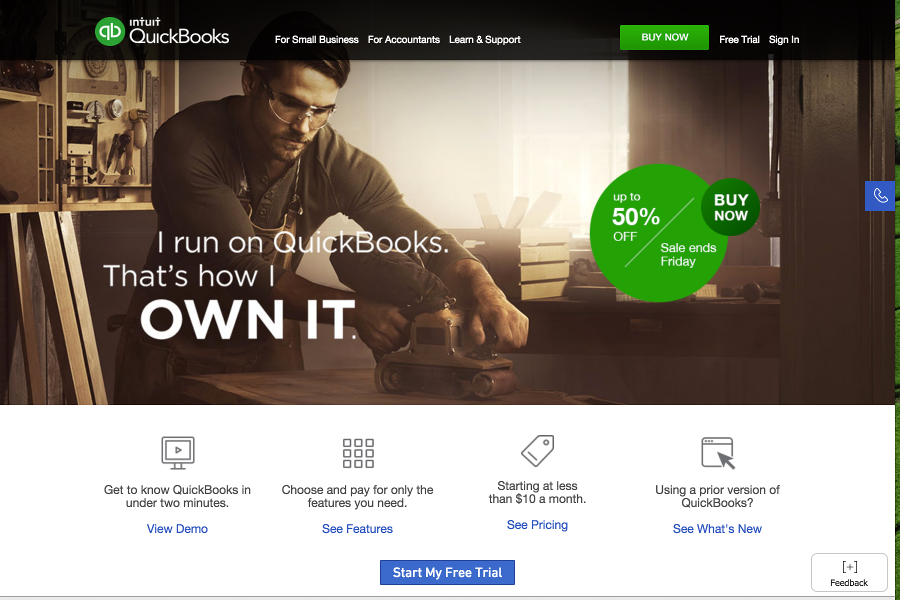Open Learn & Support menu
This screenshot has height=600, width=900.
(484, 40)
